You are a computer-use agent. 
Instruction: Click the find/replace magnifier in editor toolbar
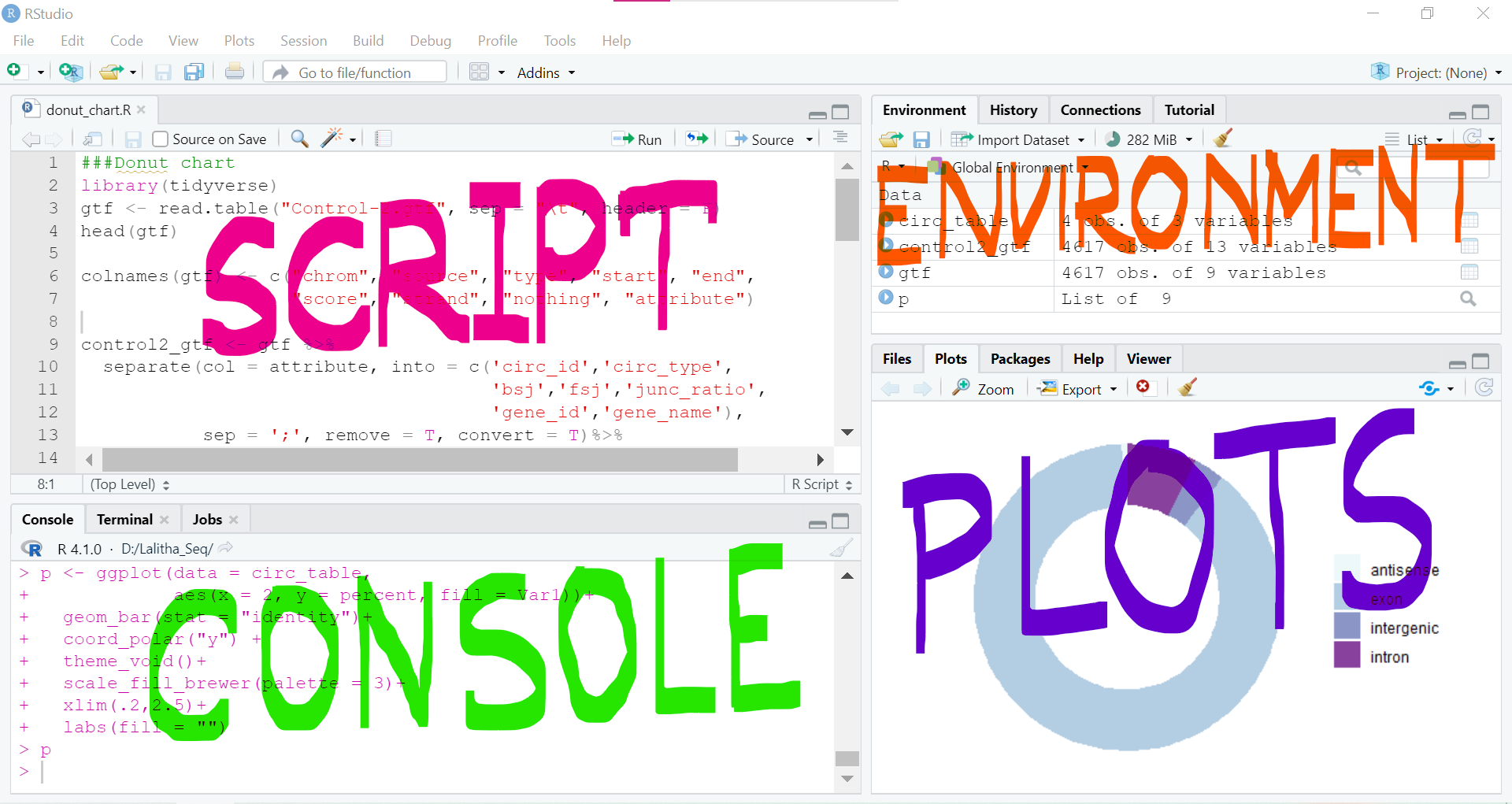[x=299, y=139]
